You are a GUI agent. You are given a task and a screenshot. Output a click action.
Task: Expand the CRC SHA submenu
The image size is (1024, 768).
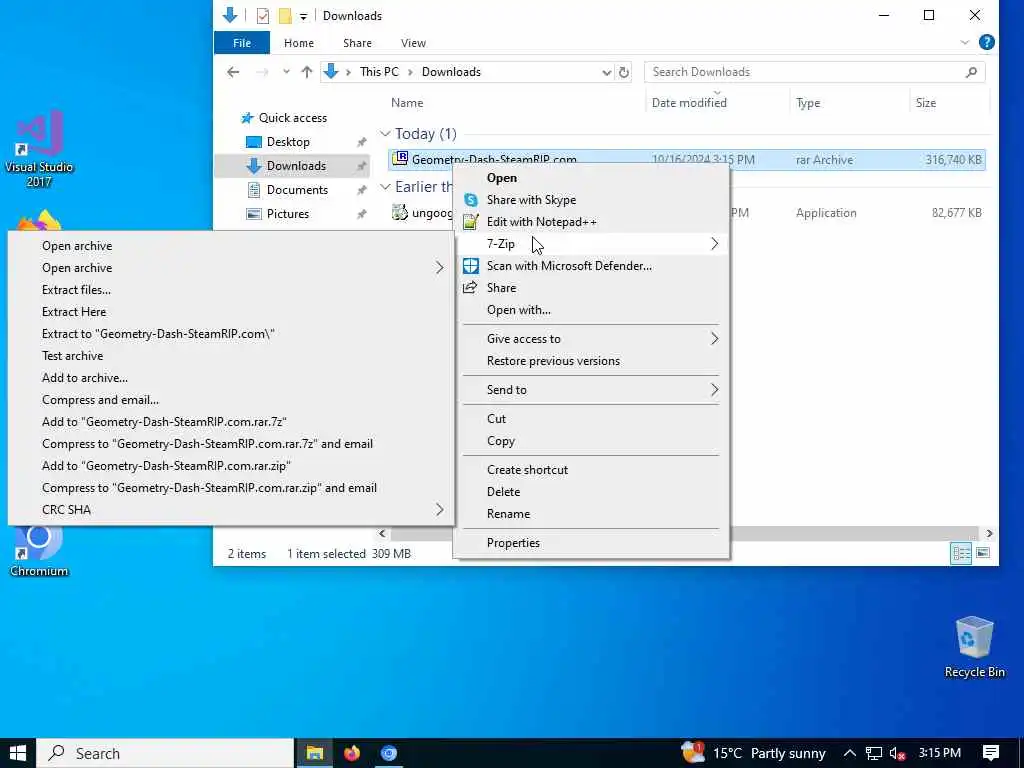click(440, 509)
